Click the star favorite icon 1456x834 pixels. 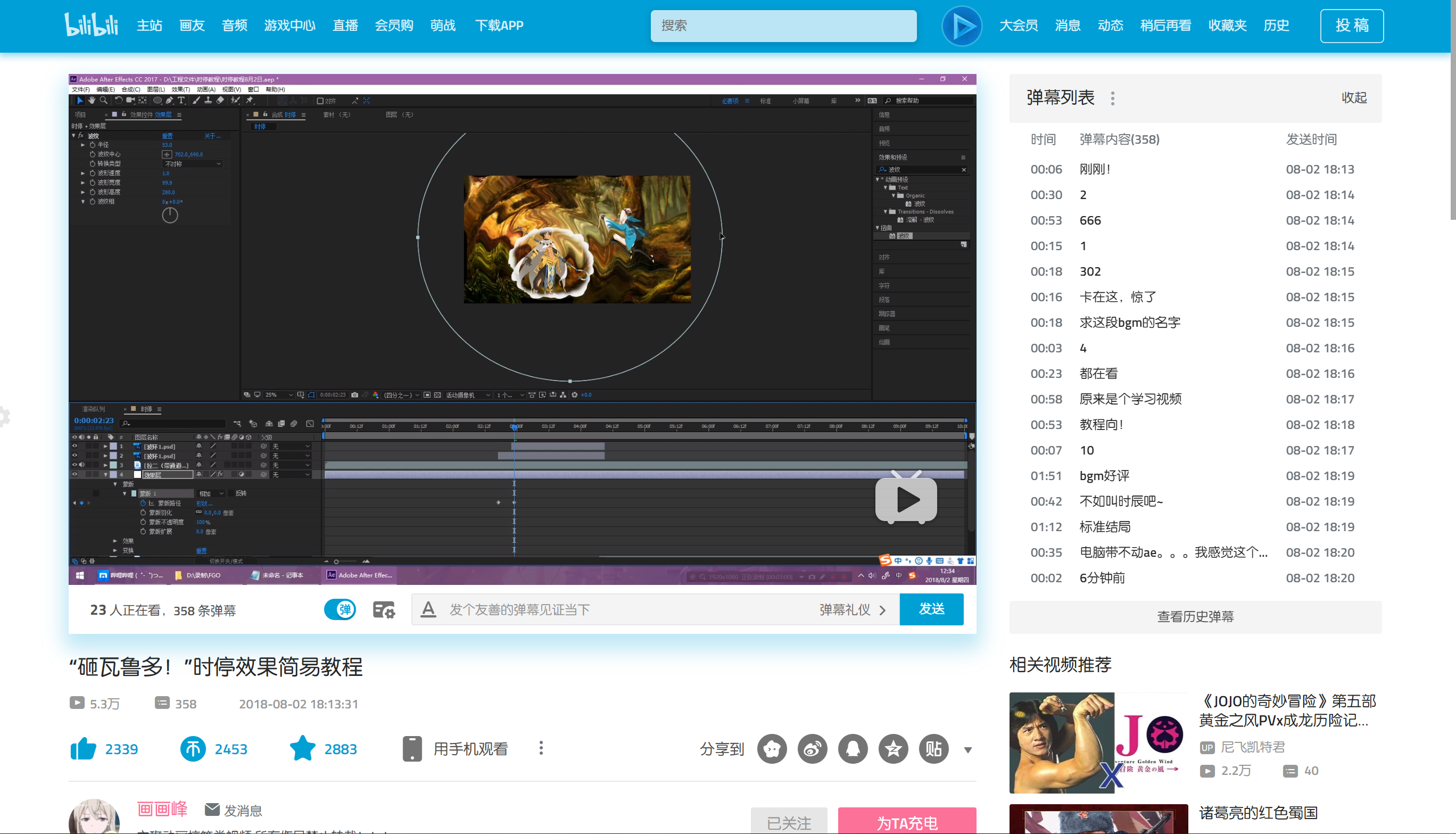click(302, 749)
